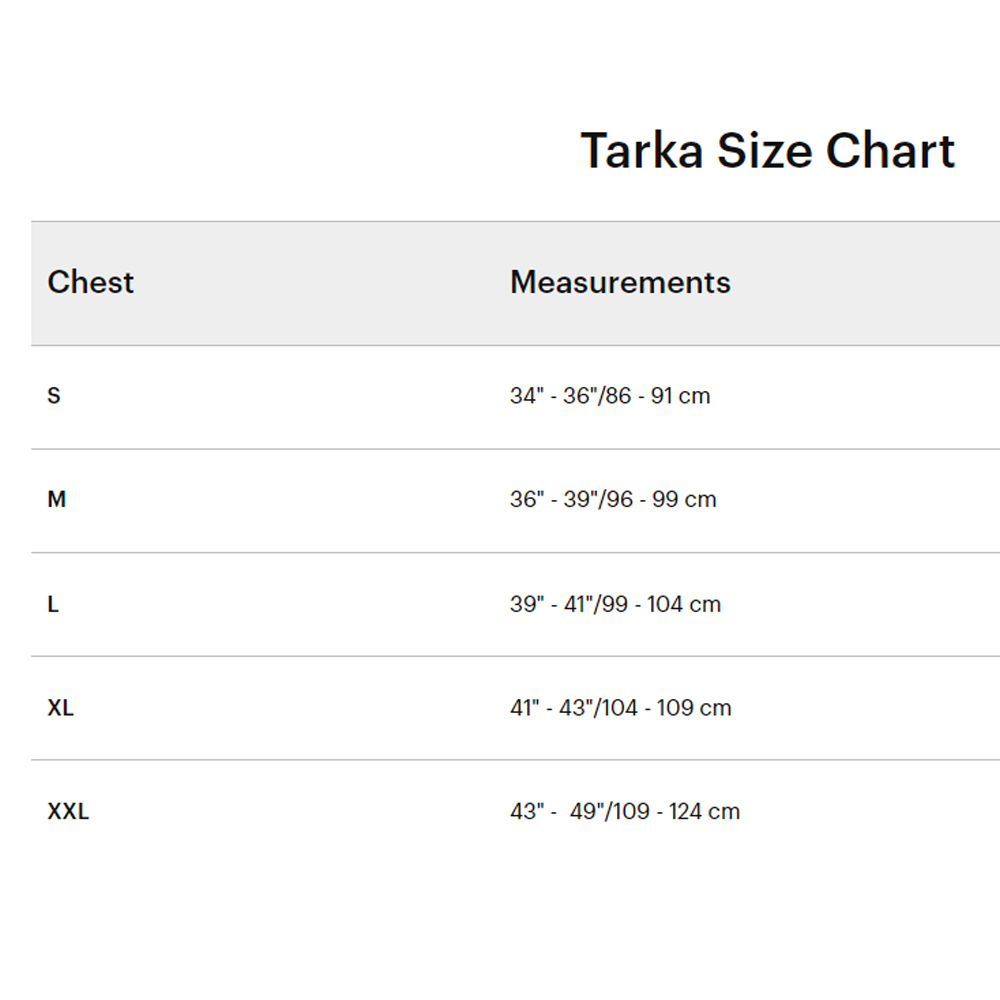Screen dimensions: 1000x1000
Task: Click the word Chart in the title
Action: 890,151
